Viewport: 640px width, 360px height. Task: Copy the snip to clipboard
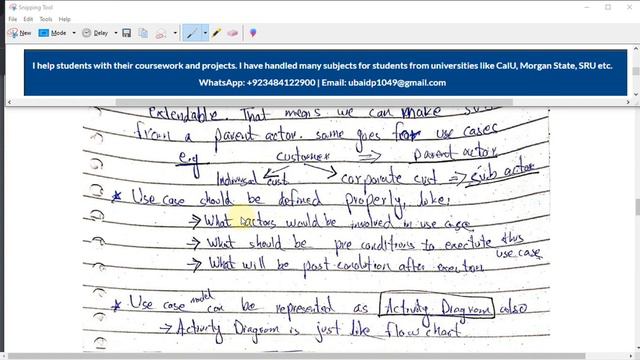pos(143,33)
